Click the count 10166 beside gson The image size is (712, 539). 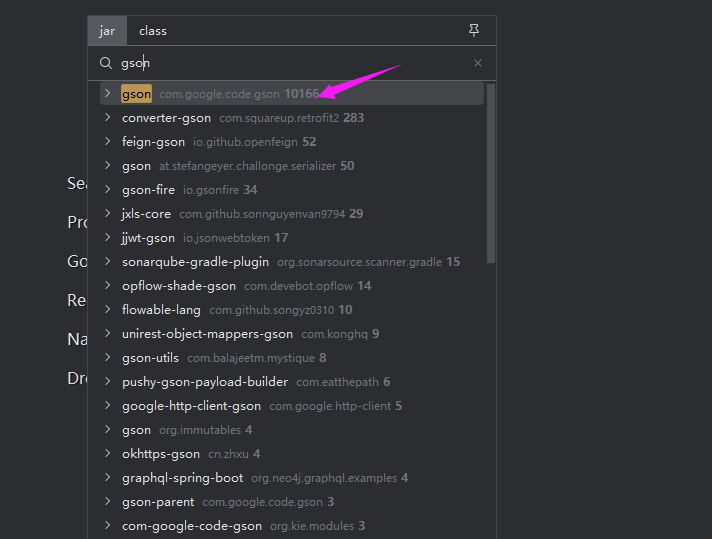(x=302, y=94)
